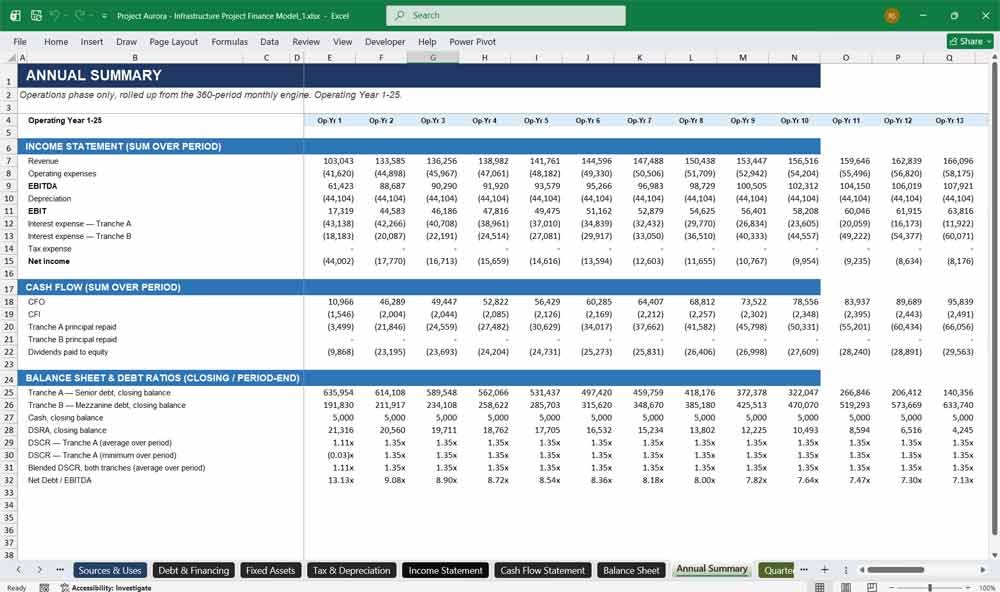Switch to Income Statement sheet tab
Image resolution: width=1000 pixels, height=592 pixels.
445,570
